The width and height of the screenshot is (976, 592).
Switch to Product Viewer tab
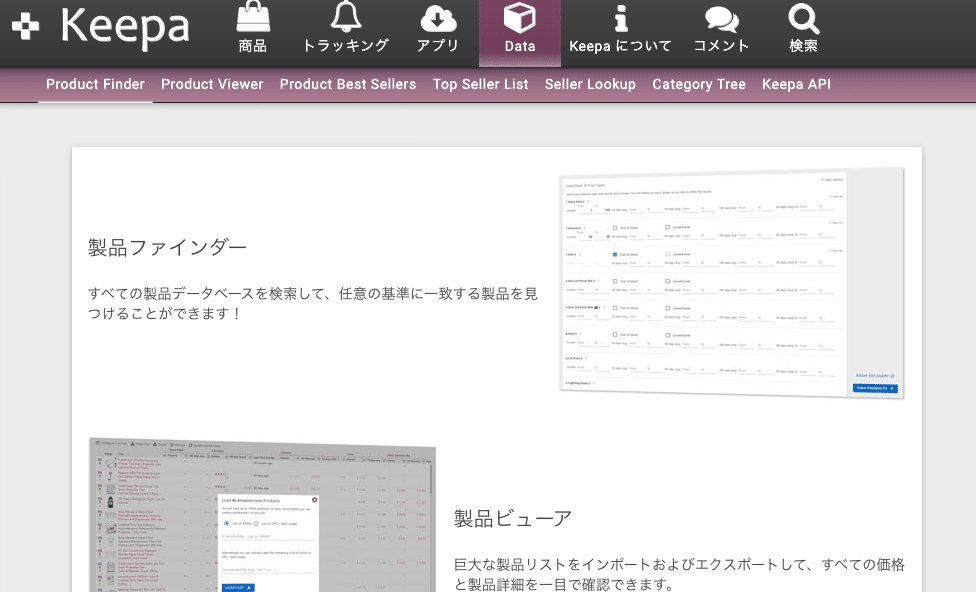coord(212,85)
